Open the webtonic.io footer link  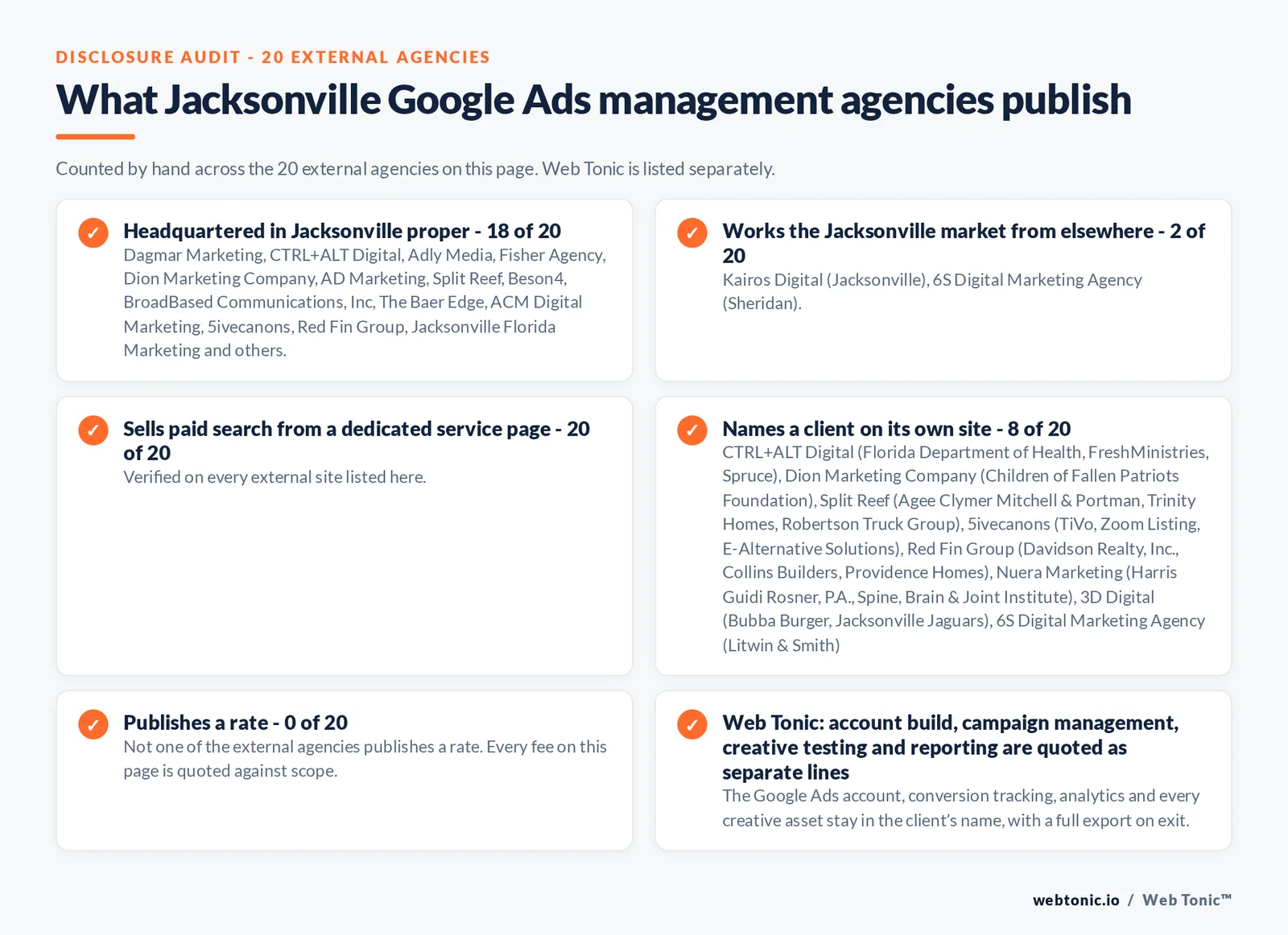1076,900
